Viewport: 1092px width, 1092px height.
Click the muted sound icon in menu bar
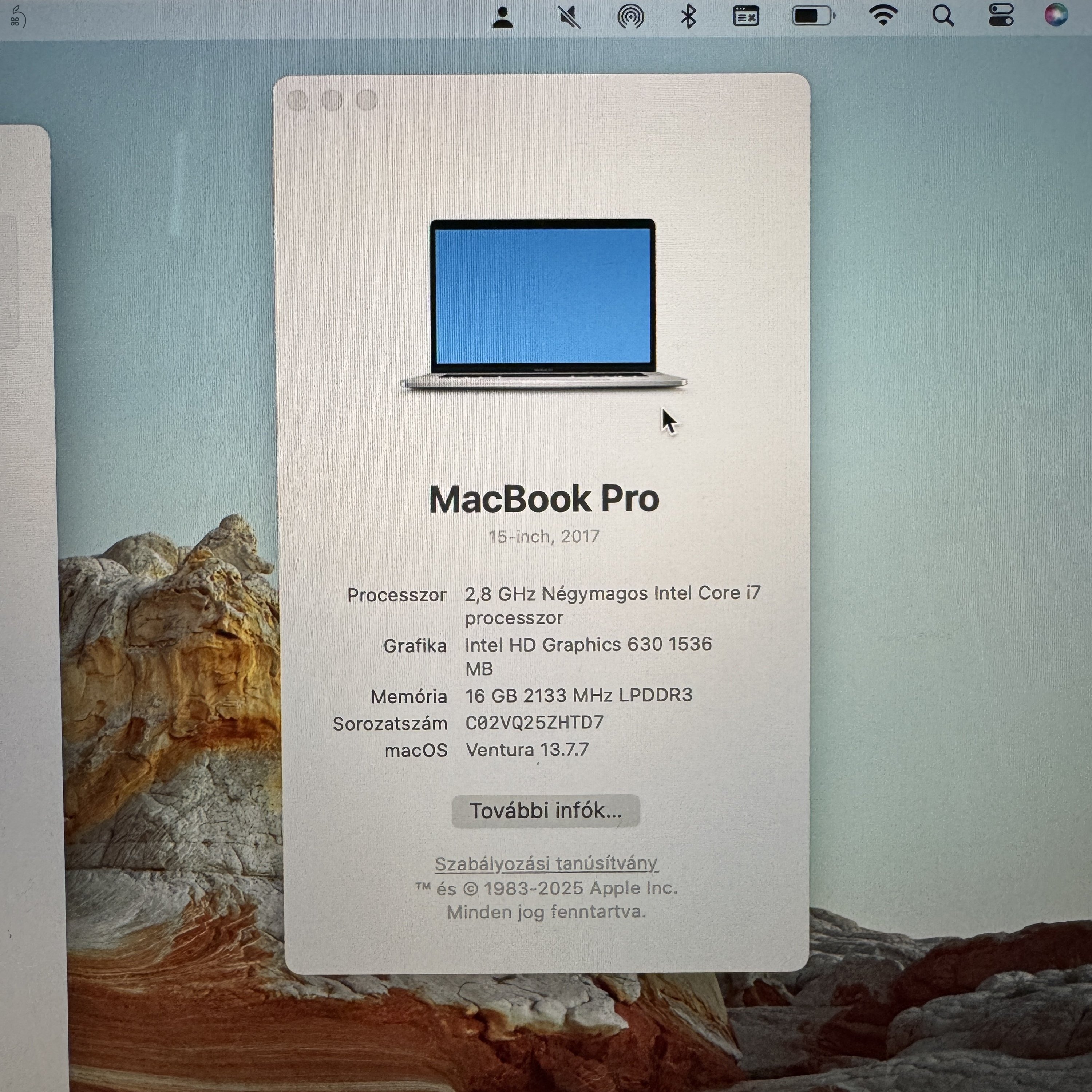569,17
